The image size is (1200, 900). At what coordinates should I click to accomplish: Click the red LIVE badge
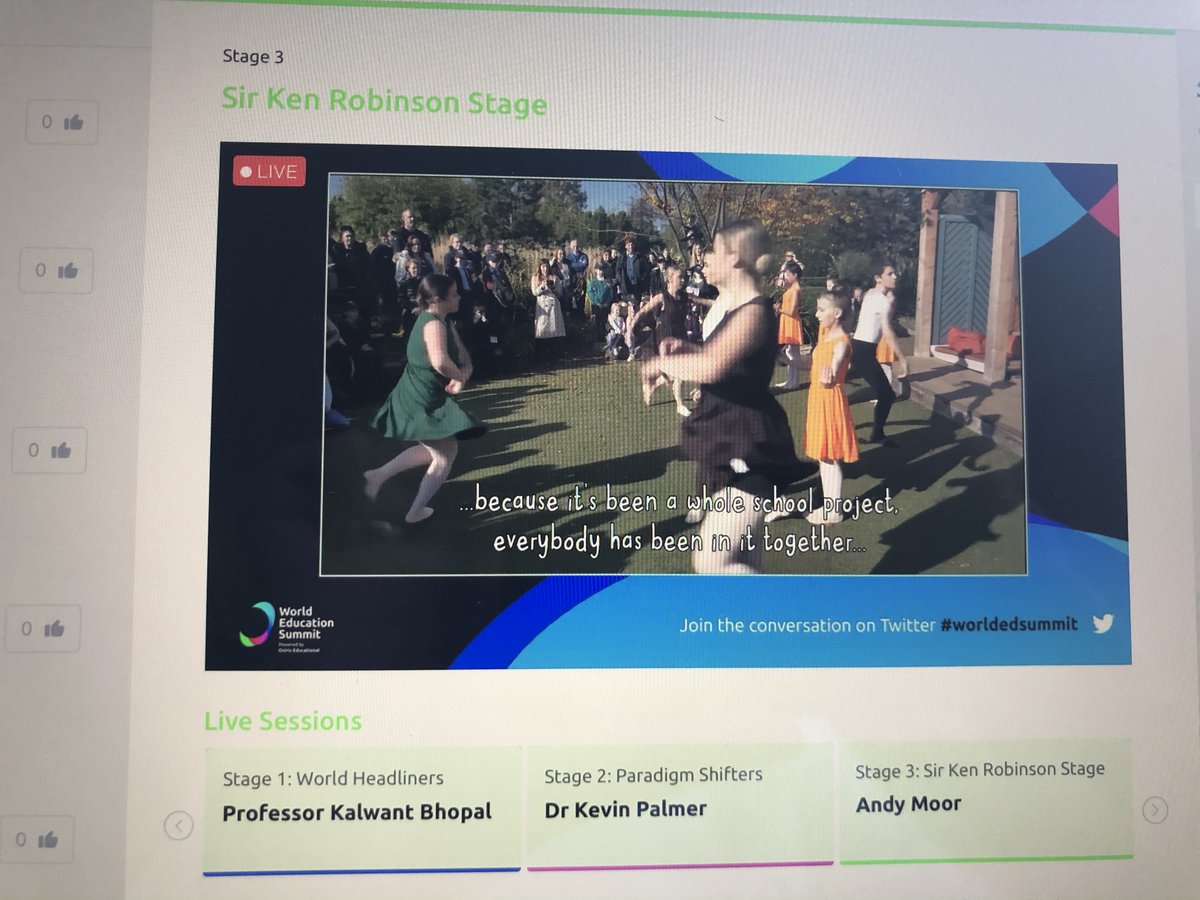pyautogui.click(x=269, y=172)
